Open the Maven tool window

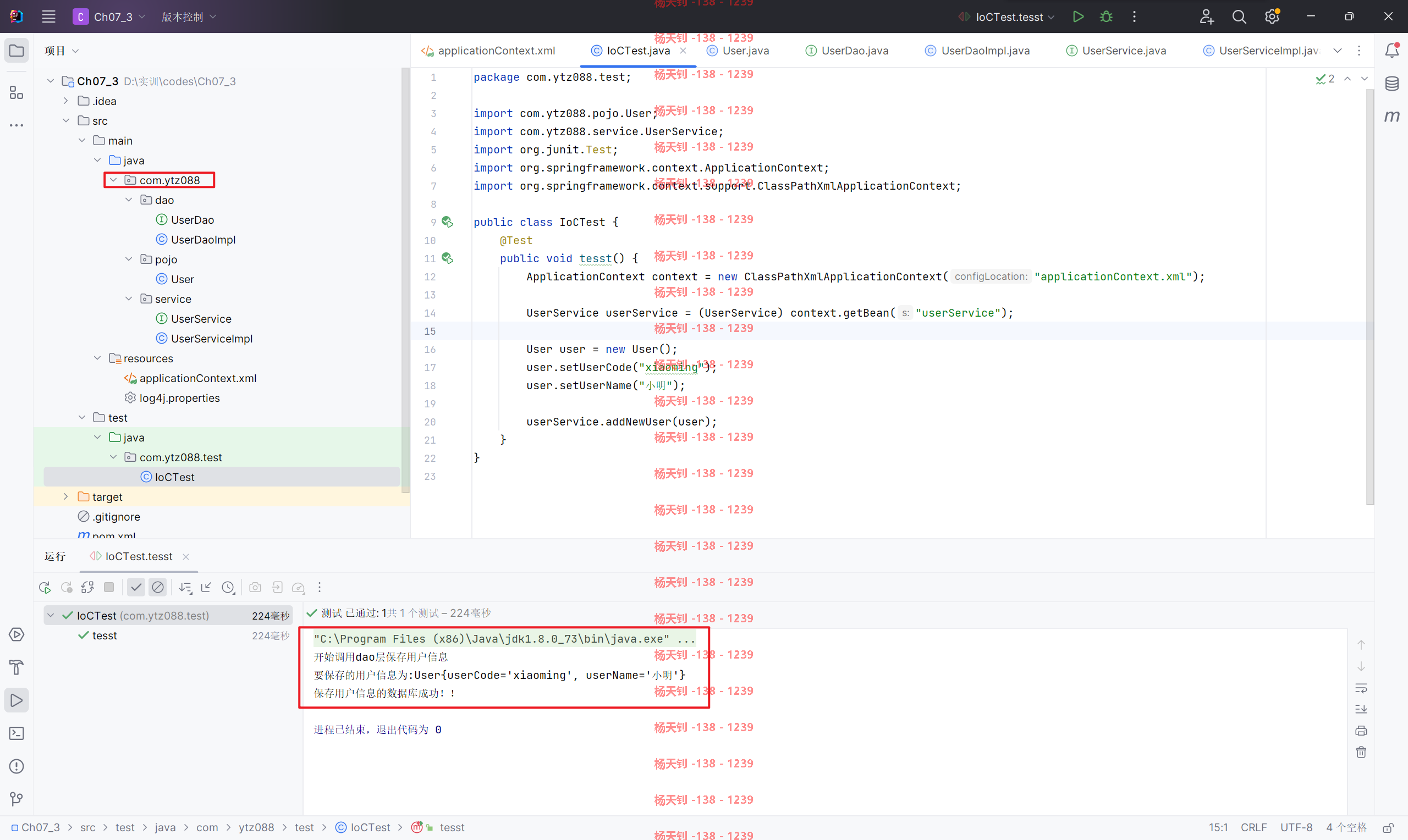(1391, 116)
